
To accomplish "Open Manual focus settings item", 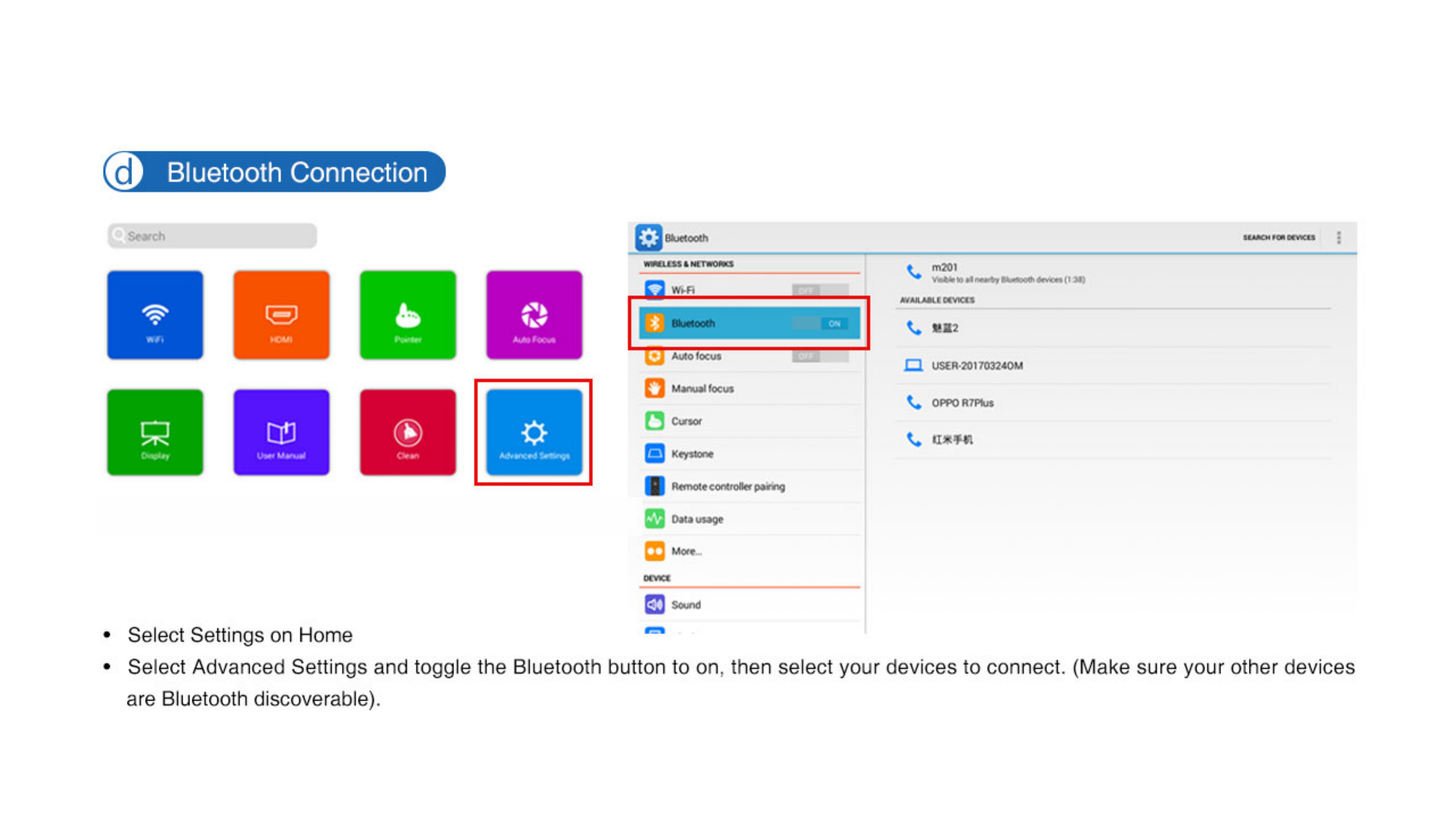I will [x=702, y=388].
